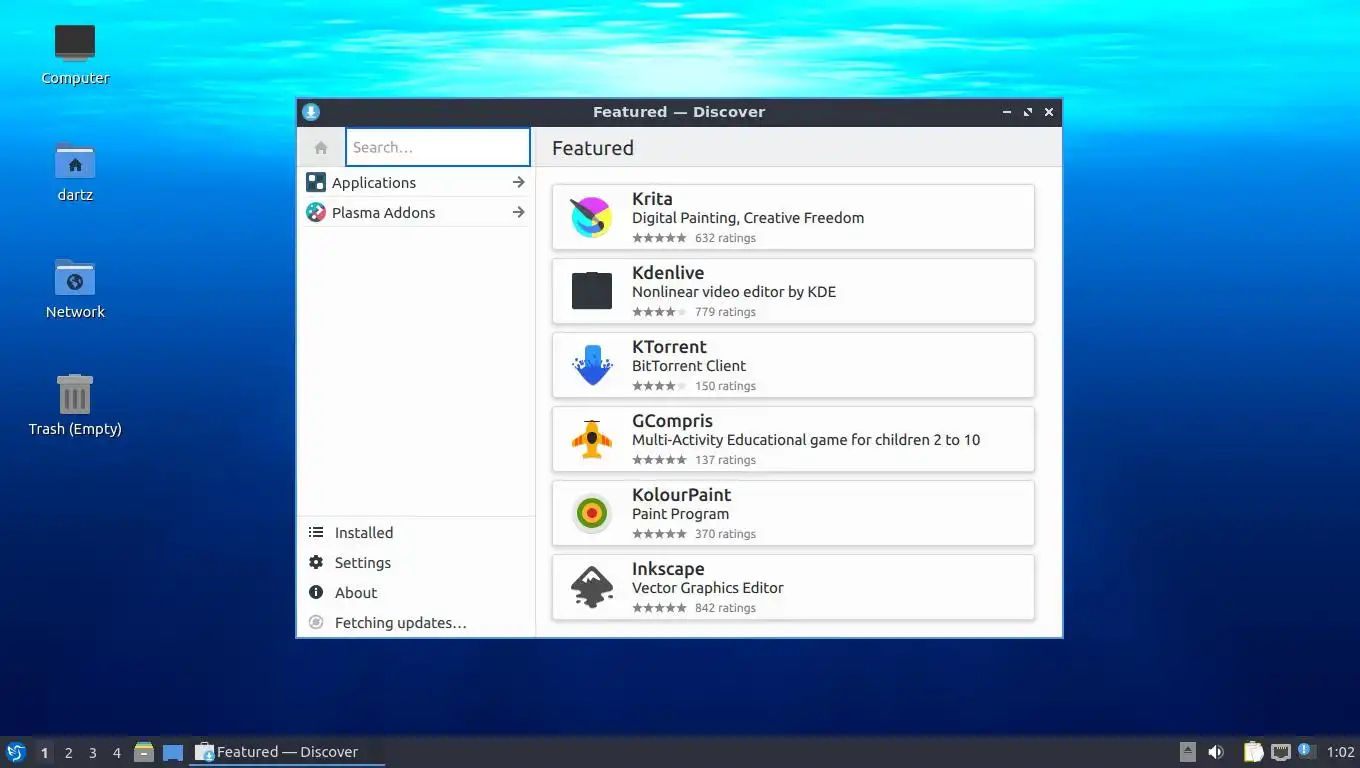Image resolution: width=1360 pixels, height=768 pixels.
Task: Click the KTorrent app icon
Action: pos(591,365)
